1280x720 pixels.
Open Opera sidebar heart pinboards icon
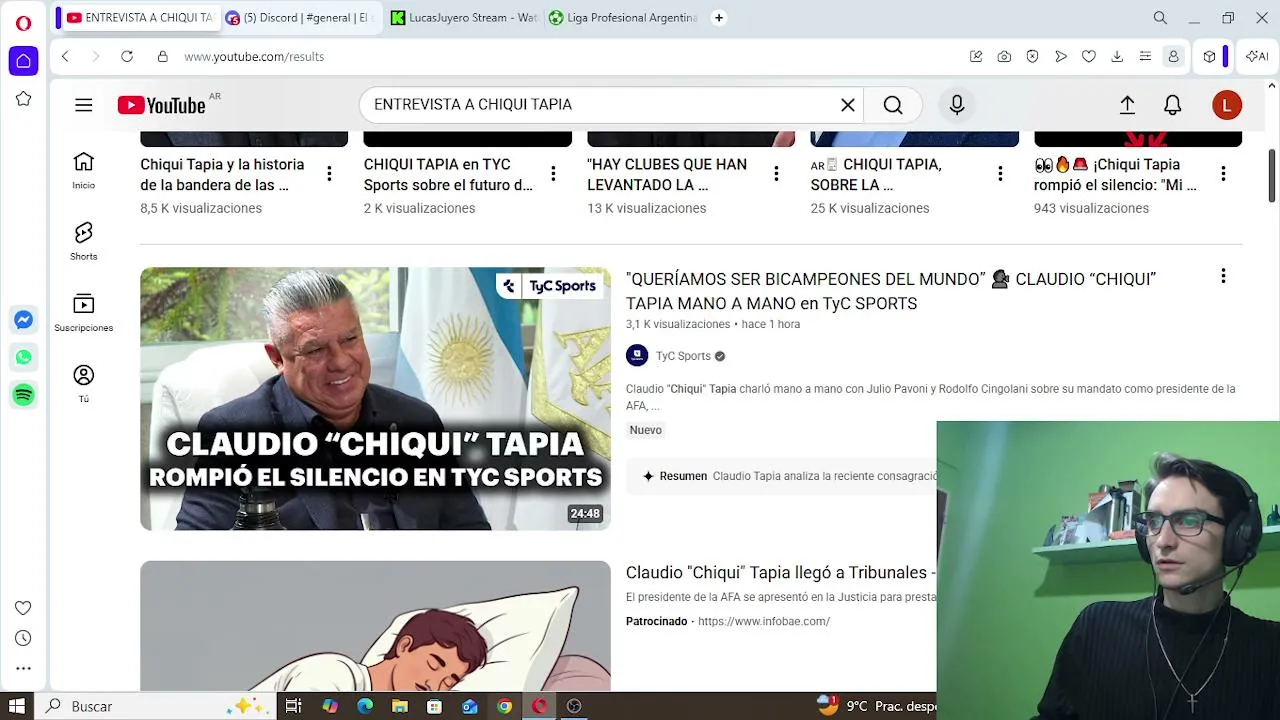[24, 608]
